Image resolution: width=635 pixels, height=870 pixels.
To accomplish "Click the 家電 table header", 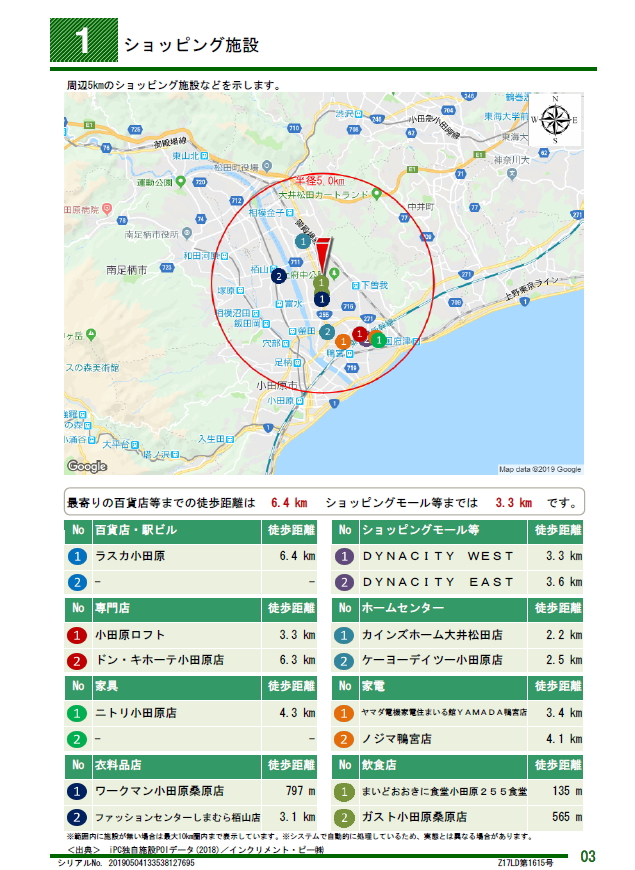I will (374, 686).
